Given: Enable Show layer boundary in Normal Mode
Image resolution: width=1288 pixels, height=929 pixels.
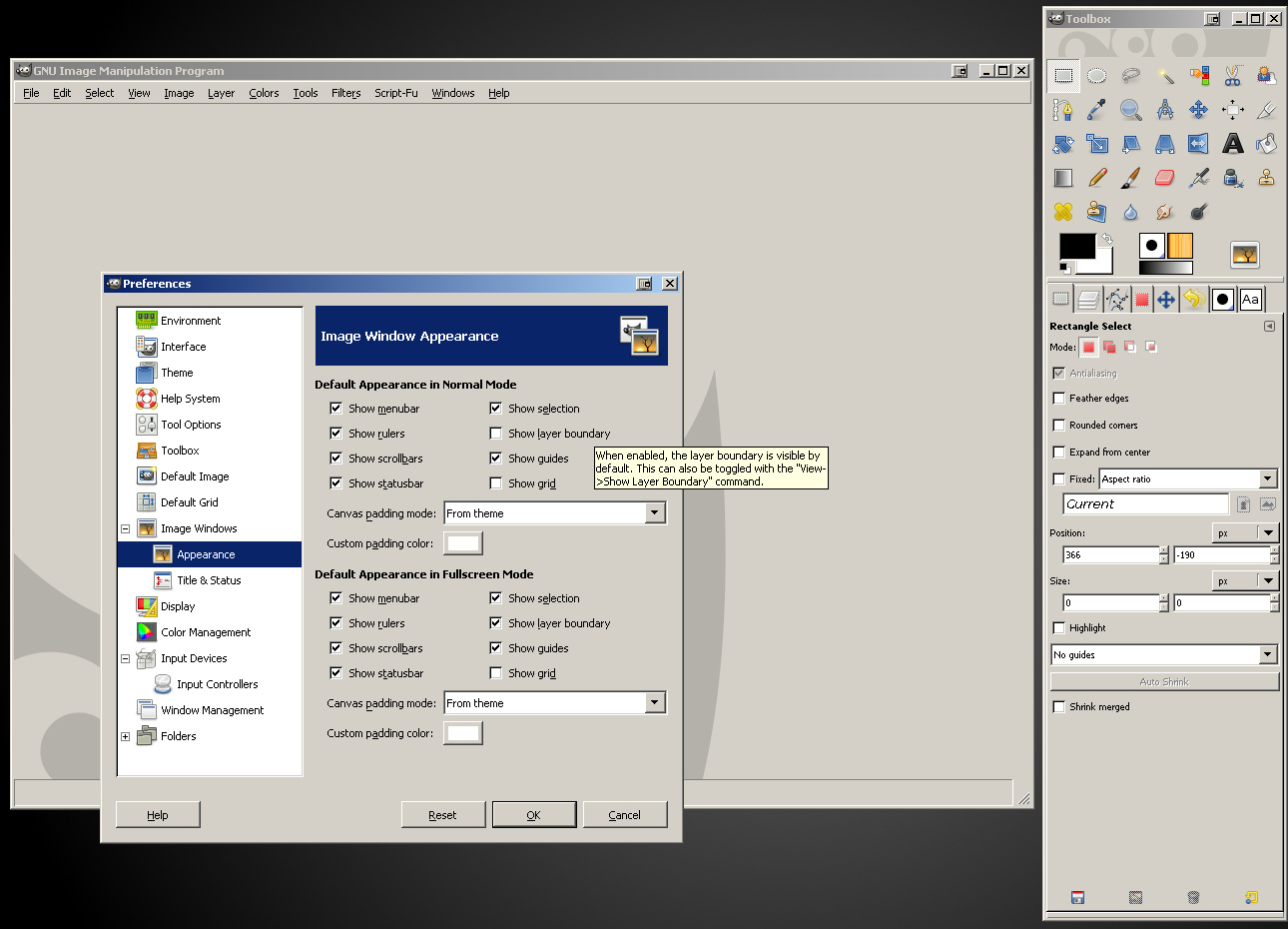Looking at the screenshot, I should 495,434.
